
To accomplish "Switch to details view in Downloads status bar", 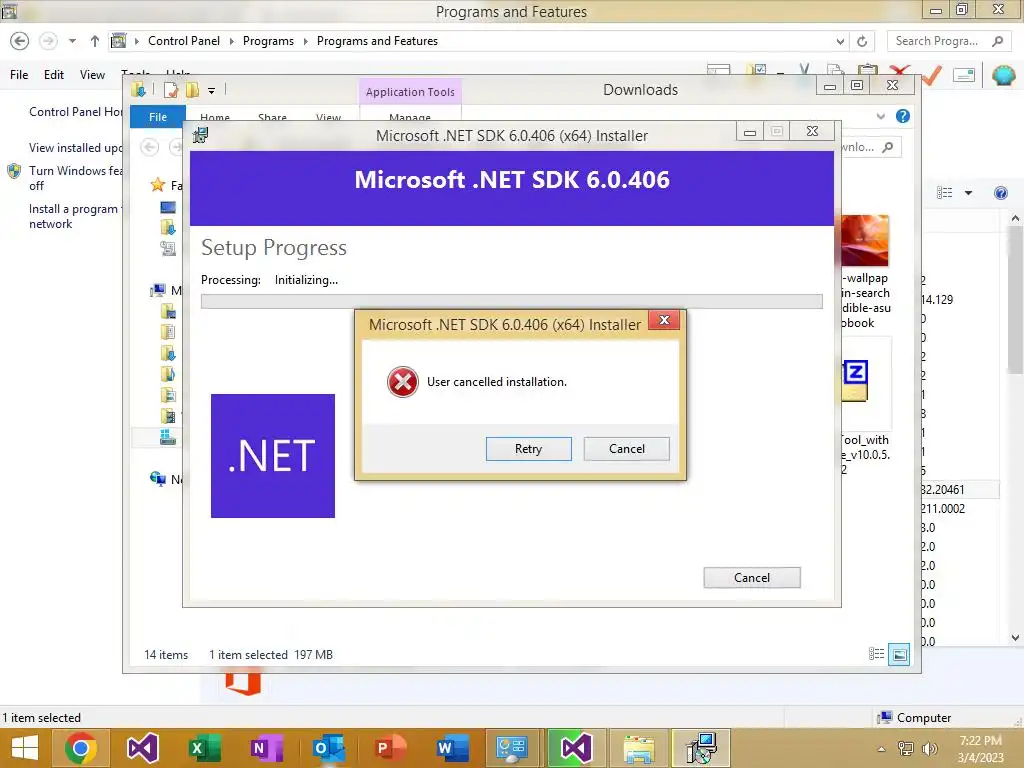I will tap(876, 654).
